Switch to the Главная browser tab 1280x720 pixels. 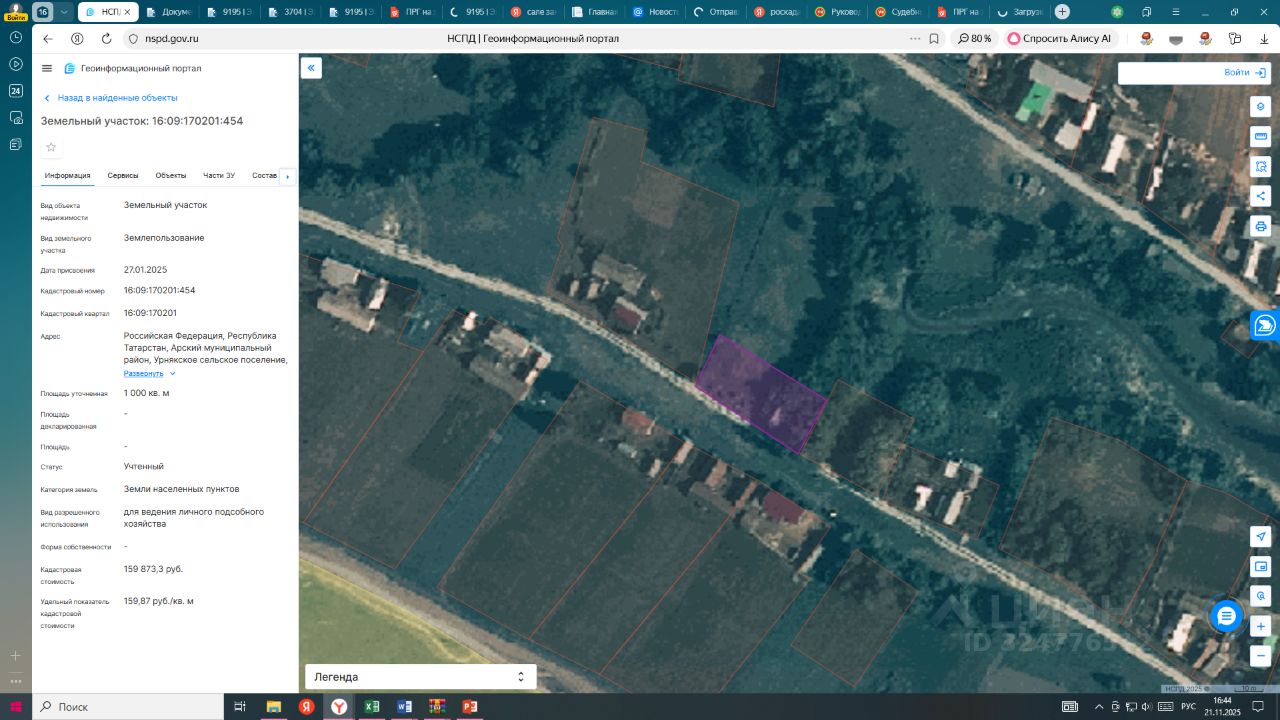pyautogui.click(x=593, y=12)
